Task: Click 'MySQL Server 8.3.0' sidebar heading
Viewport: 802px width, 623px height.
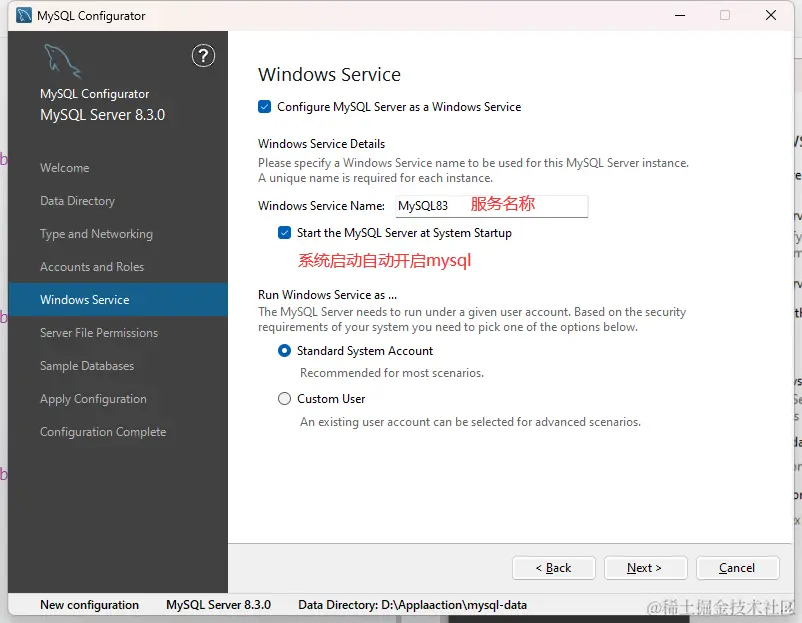Action: (x=102, y=115)
